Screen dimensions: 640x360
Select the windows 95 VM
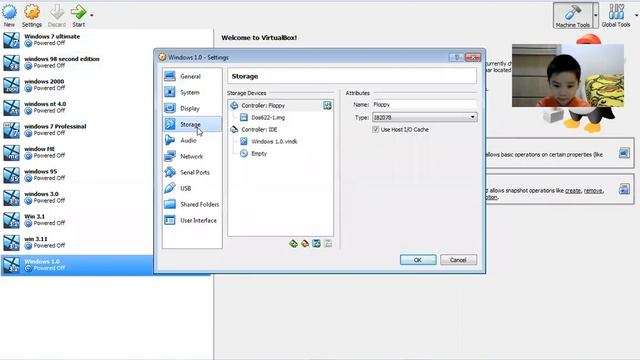pyautogui.click(x=106, y=175)
